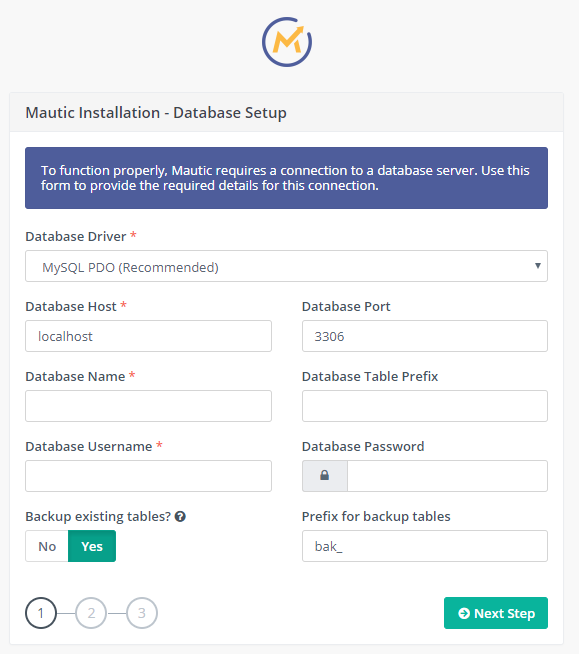Click the backup tables help question icon
The width and height of the screenshot is (579, 654).
click(x=180, y=517)
